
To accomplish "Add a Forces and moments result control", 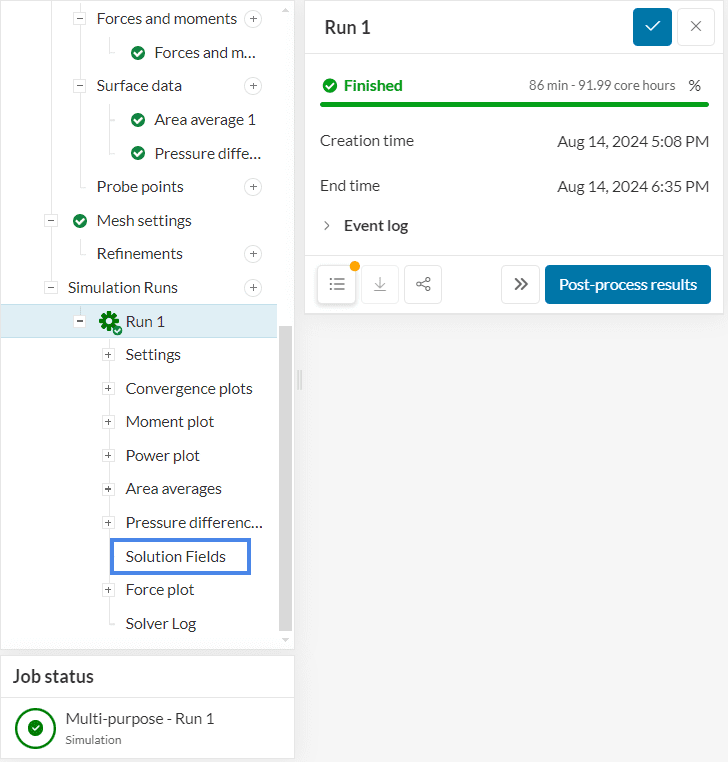I will point(253,19).
